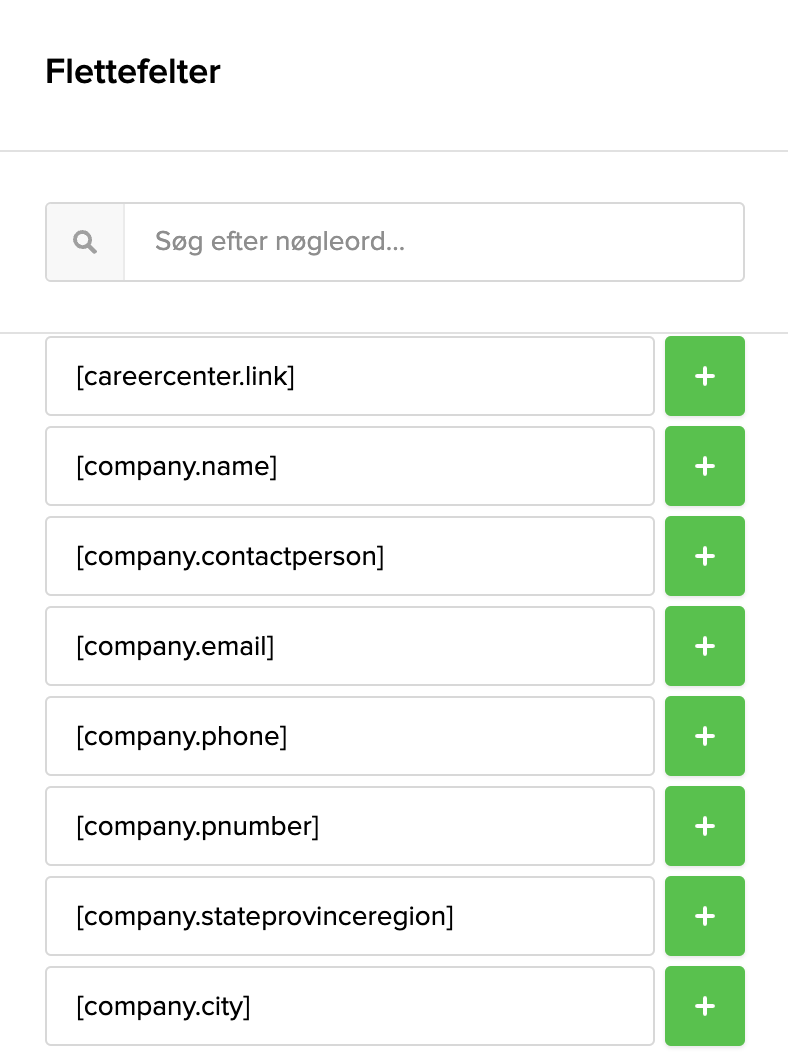Click the Flettefelter panel heading
Viewport: 788px width, 1052px height.
(x=133, y=72)
